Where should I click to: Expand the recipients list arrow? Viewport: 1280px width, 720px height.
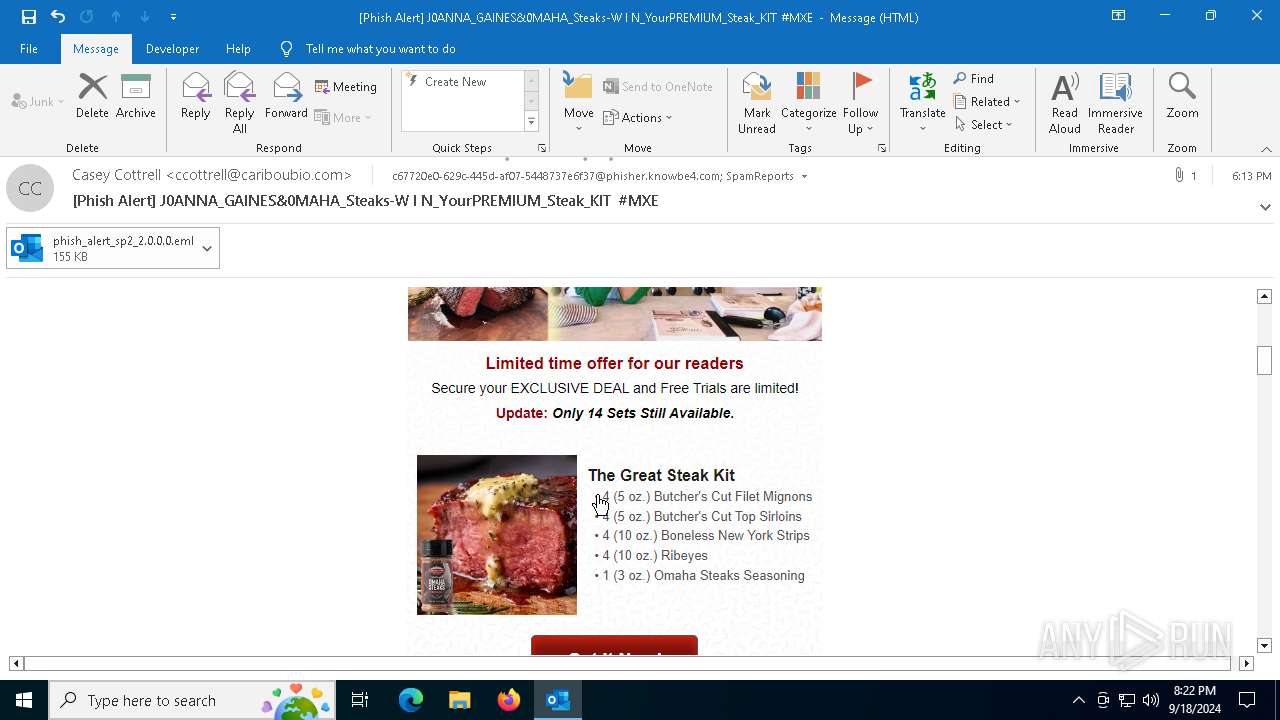point(804,177)
